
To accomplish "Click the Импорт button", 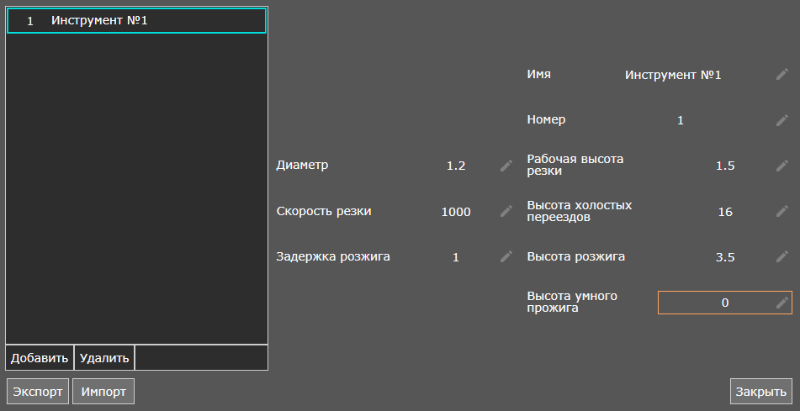I will pos(104,392).
